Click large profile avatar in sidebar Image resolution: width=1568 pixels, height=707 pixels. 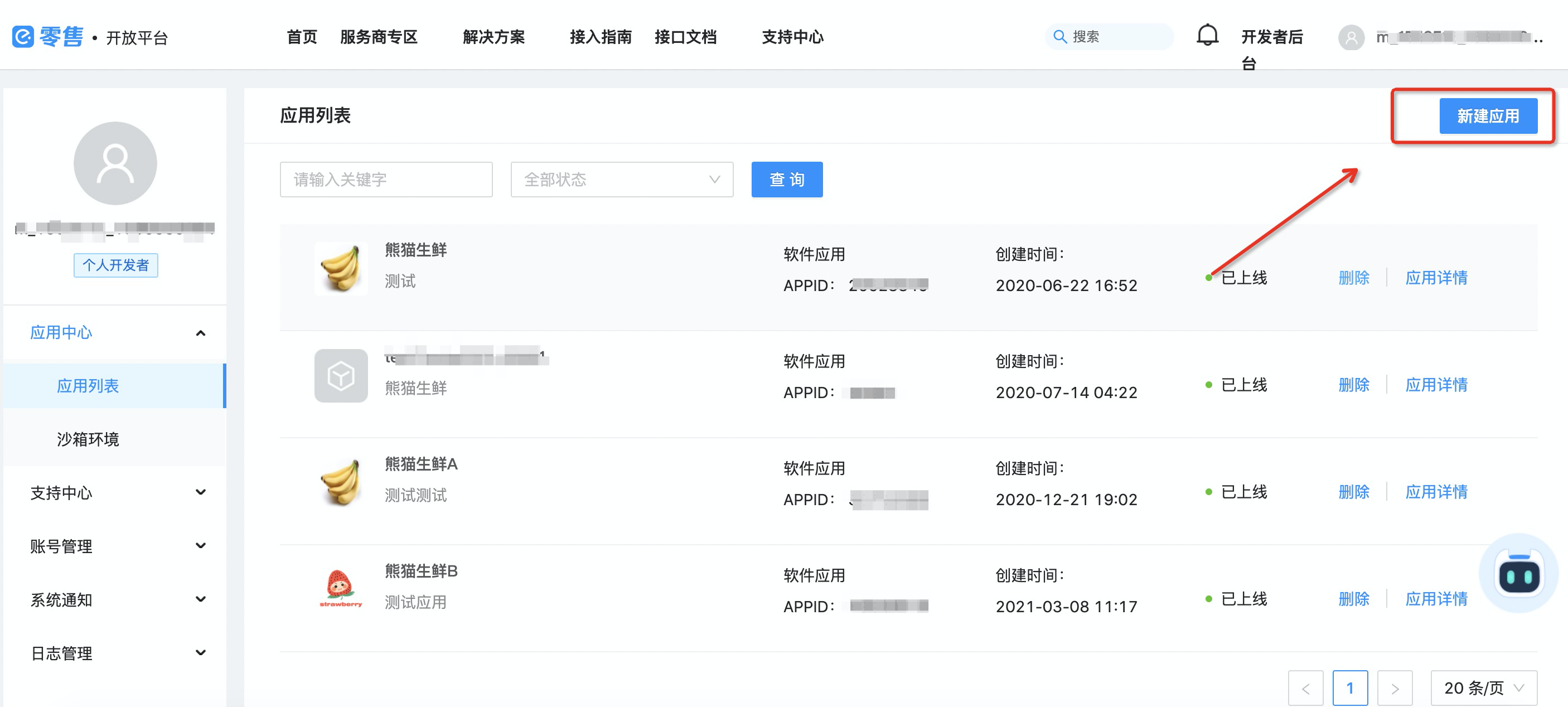(x=115, y=163)
